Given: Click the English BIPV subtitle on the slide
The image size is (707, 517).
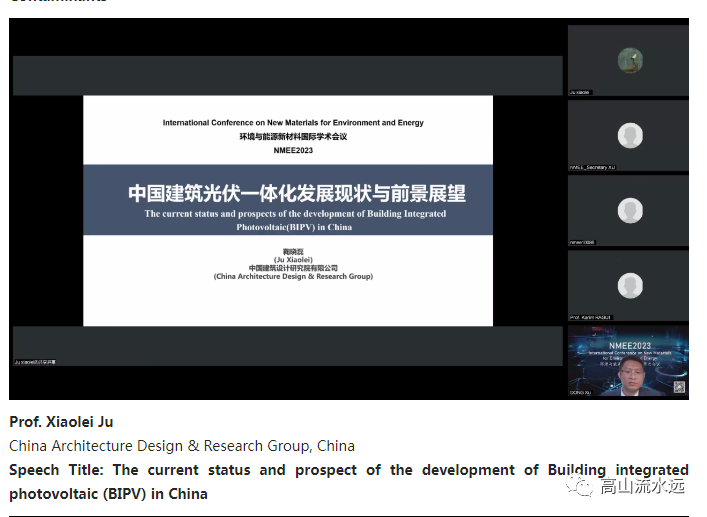Looking at the screenshot, I should click(295, 220).
